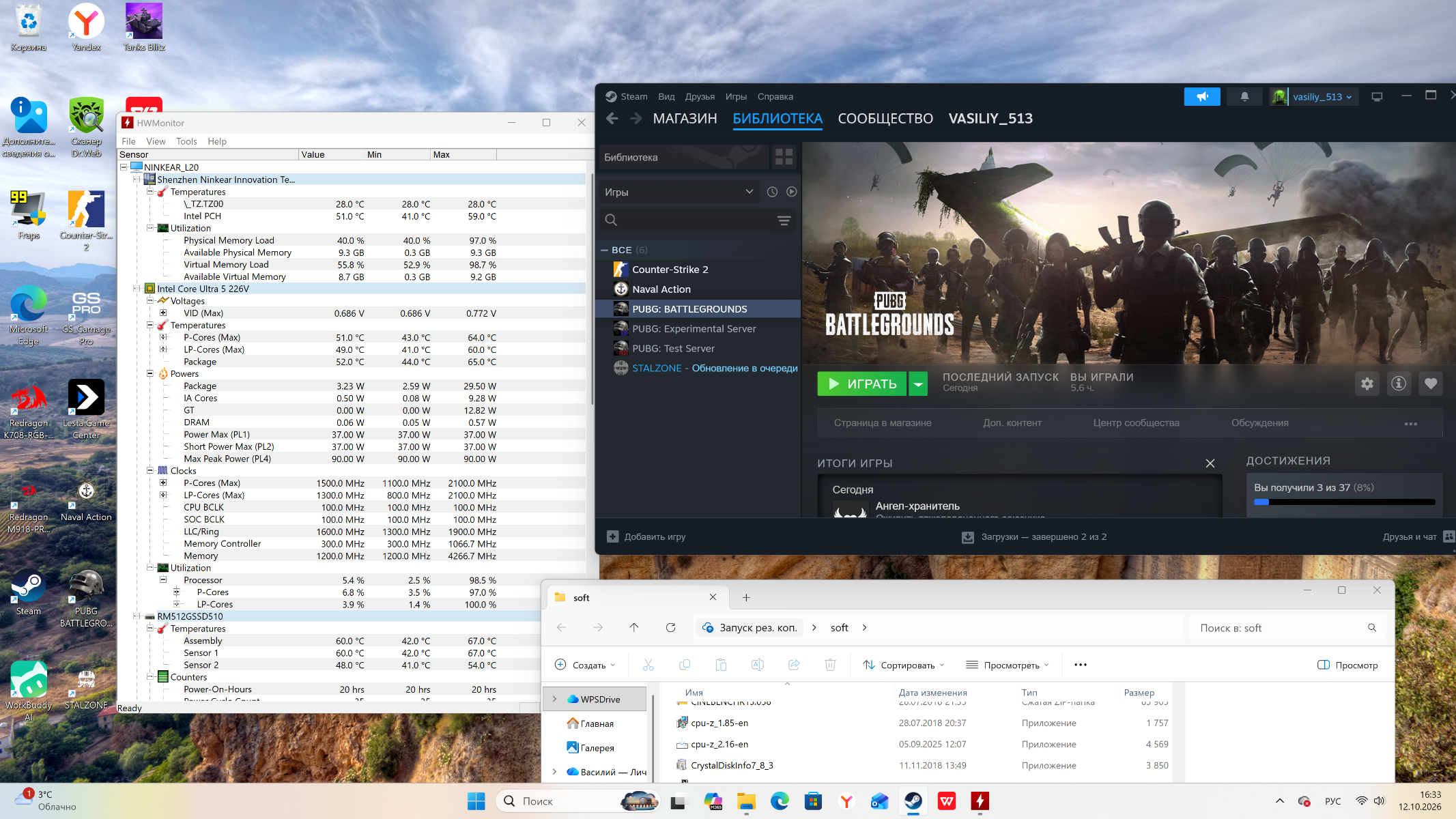Open vasiliy_513 account dropdown in Steam
Screen dimensions: 1456x819
pos(1314,97)
